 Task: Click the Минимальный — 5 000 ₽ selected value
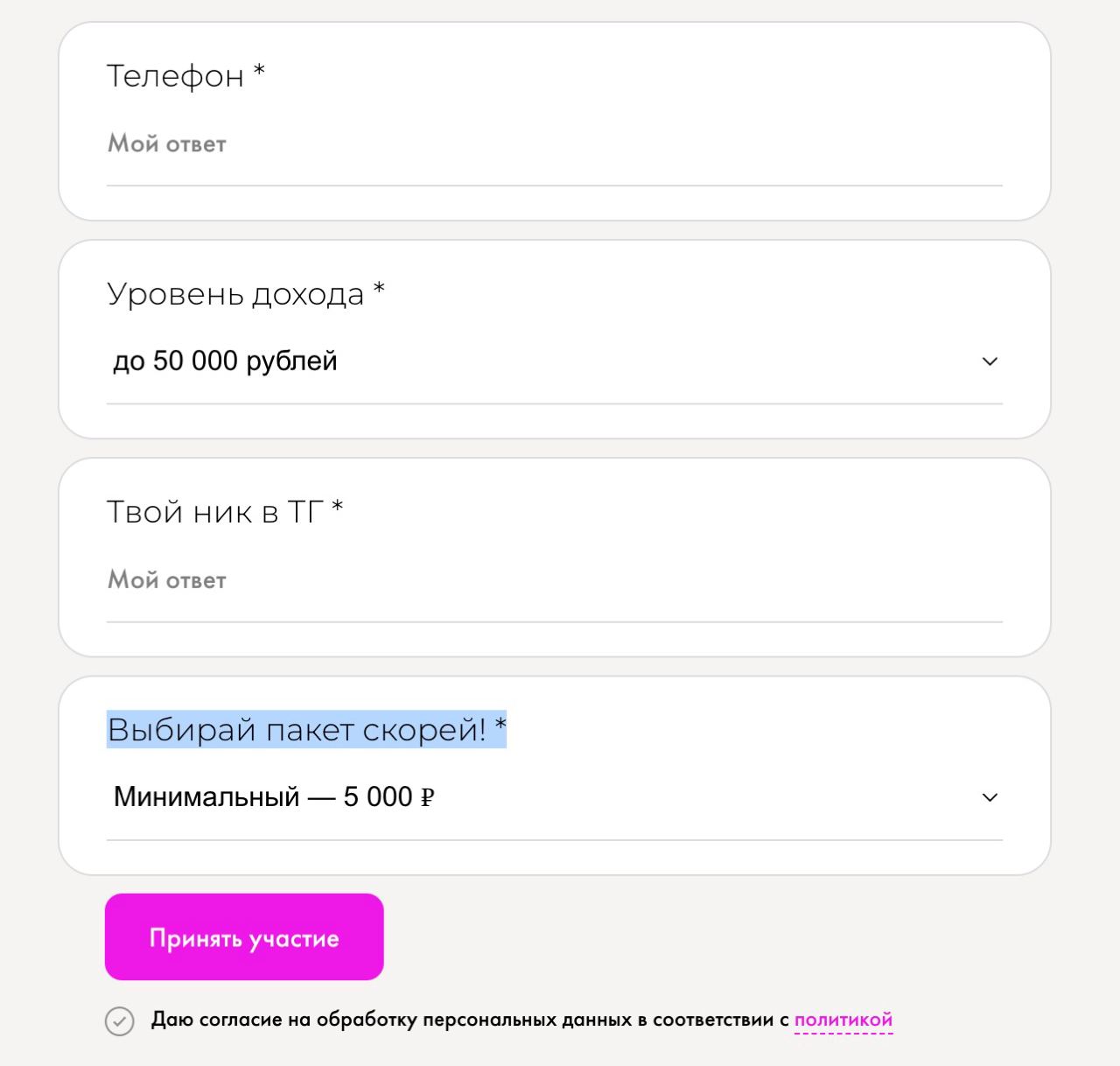(274, 797)
